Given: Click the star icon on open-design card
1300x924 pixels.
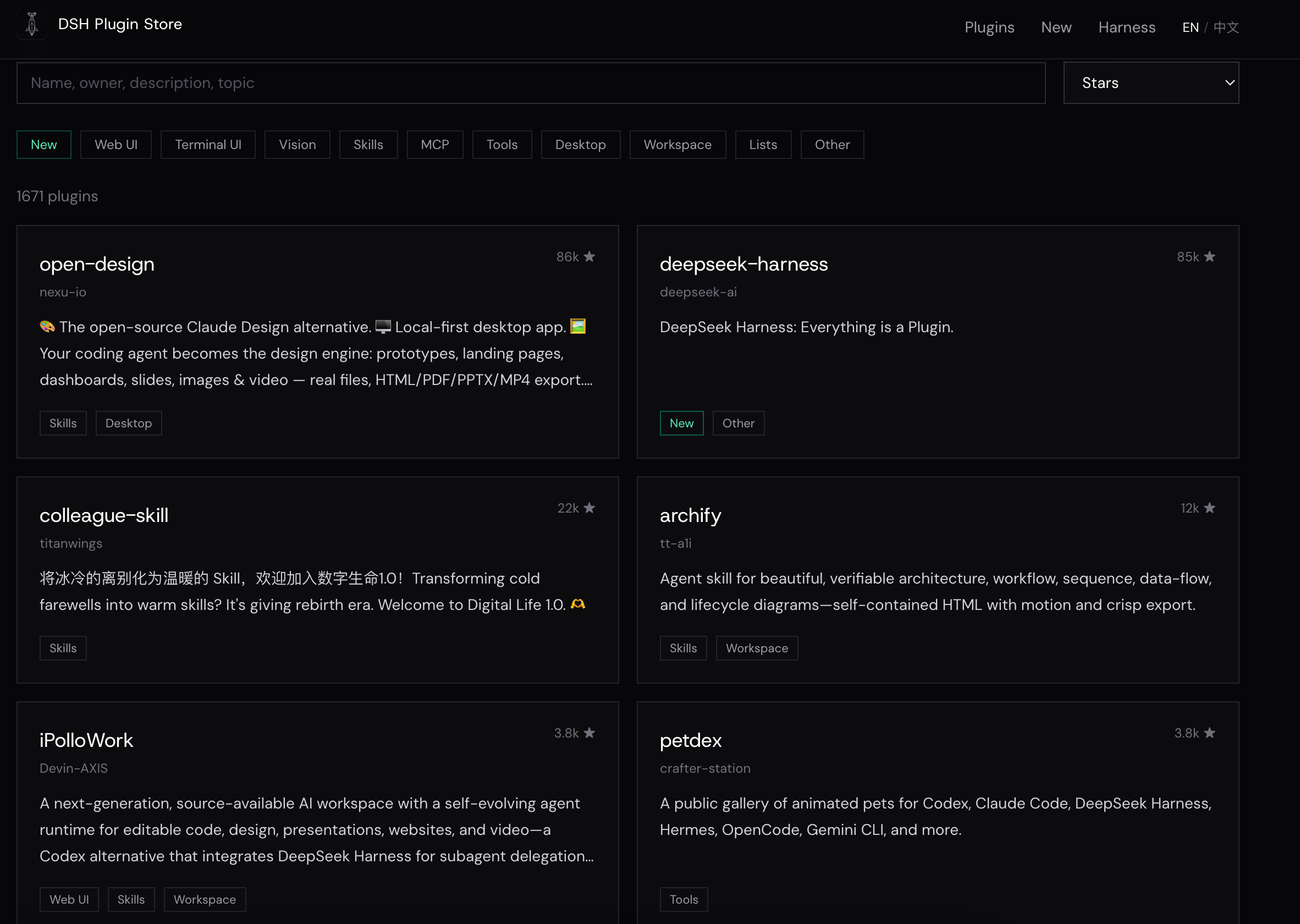Looking at the screenshot, I should 590,257.
